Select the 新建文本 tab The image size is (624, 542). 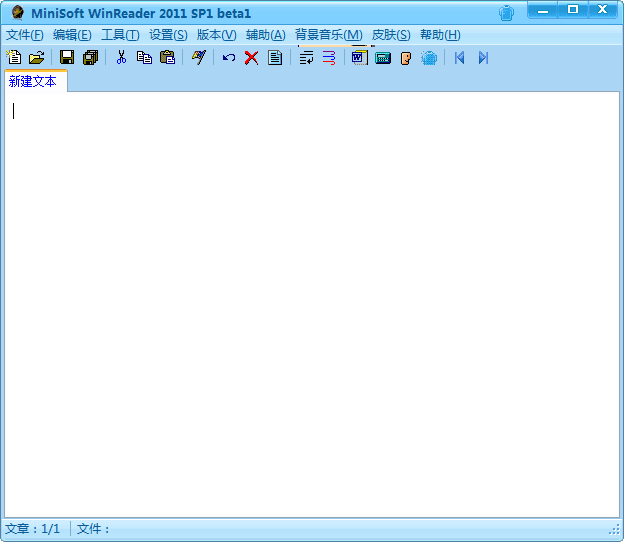pyautogui.click(x=33, y=82)
